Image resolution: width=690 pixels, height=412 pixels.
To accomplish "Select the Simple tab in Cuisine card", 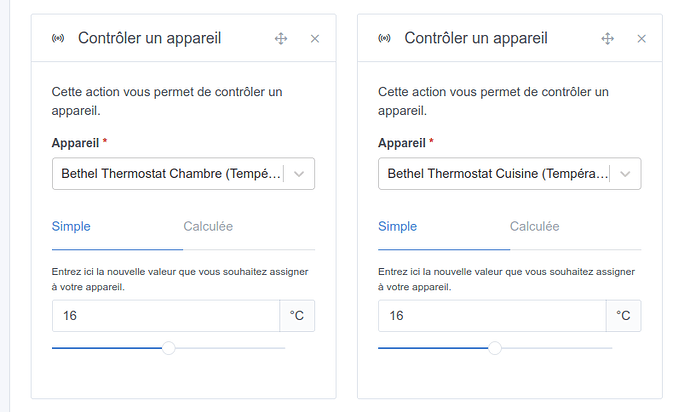I will click(x=397, y=227).
